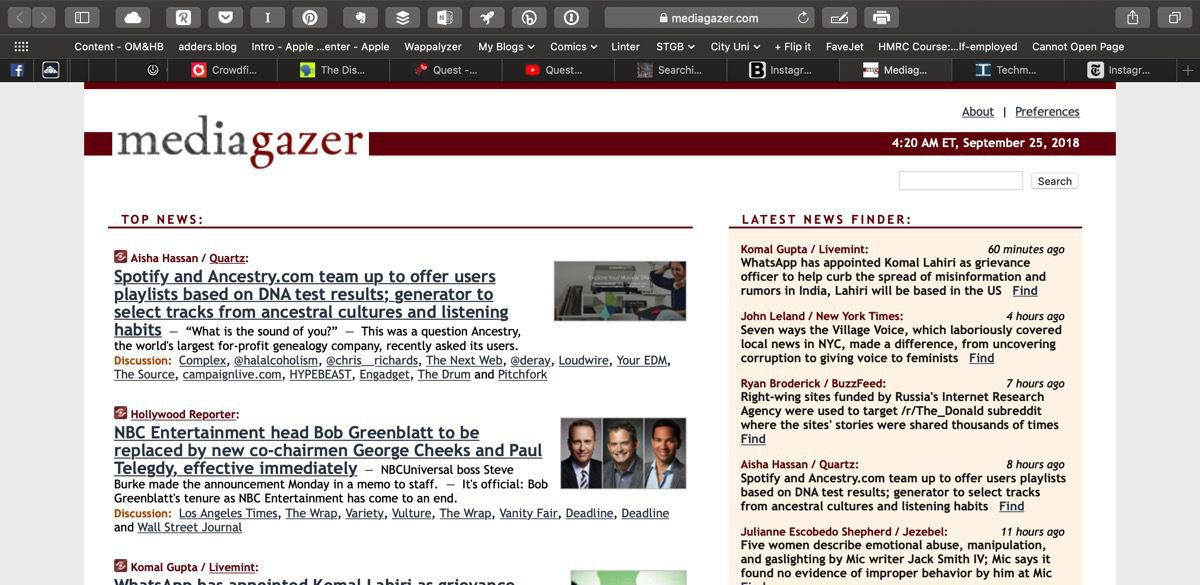Open the Wall Street Journal discussion link
Screen dimensions: 1200x585
(189, 527)
